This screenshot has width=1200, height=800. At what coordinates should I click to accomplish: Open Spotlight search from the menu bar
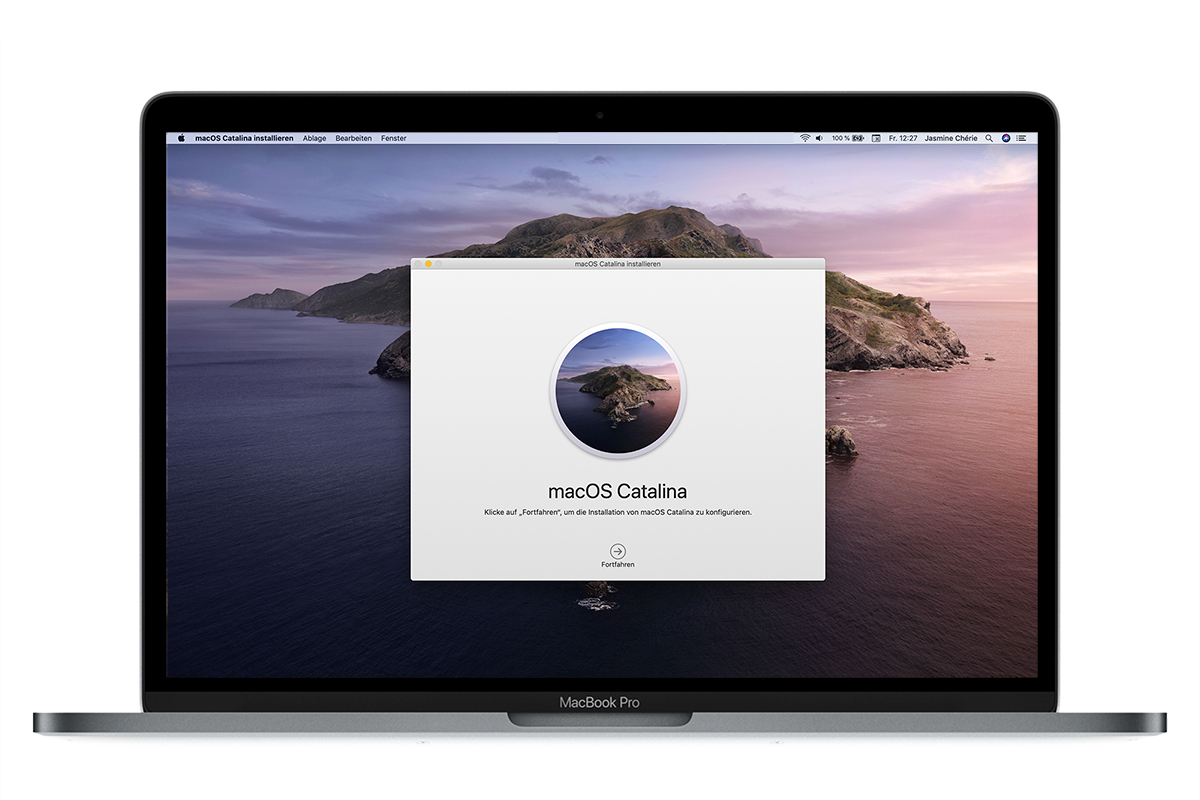989,138
